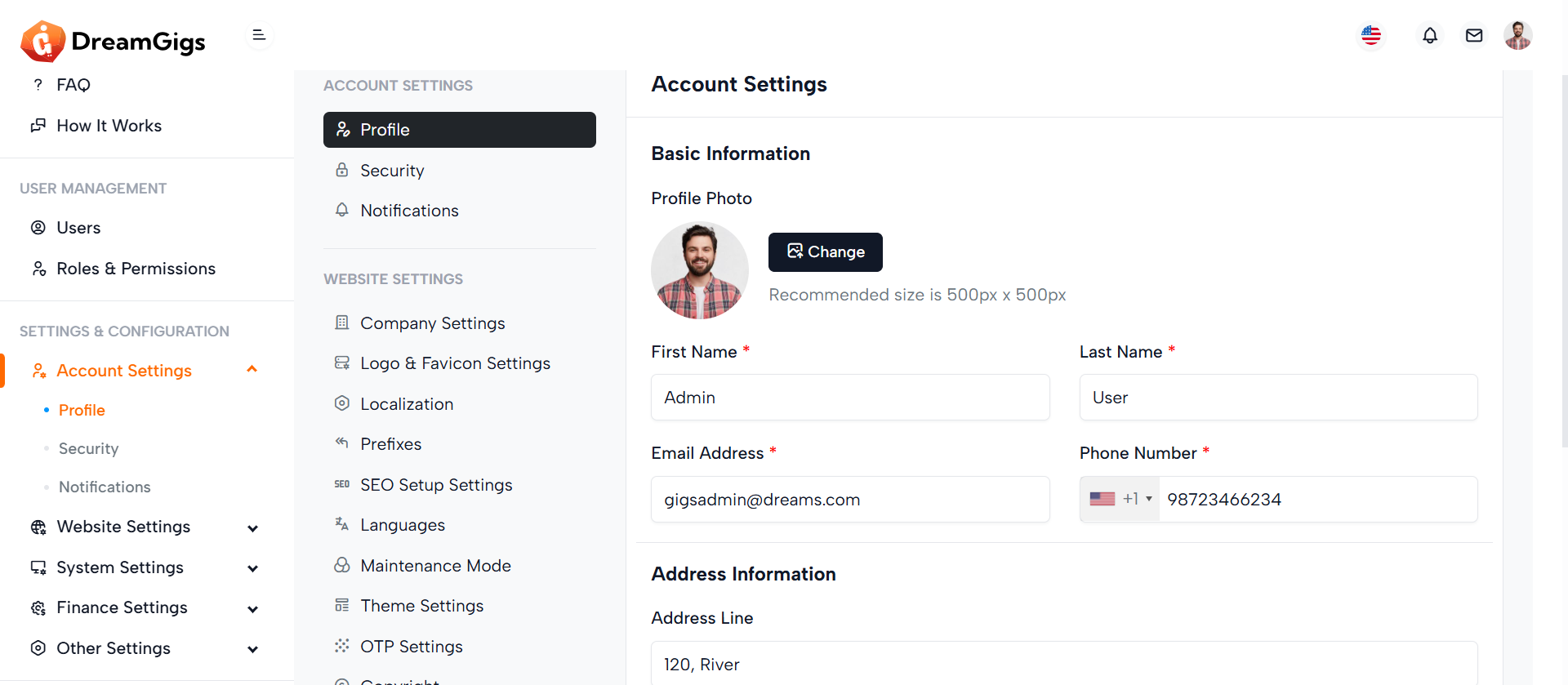1568x685 pixels.
Task: Click the First Name input field
Action: point(849,398)
